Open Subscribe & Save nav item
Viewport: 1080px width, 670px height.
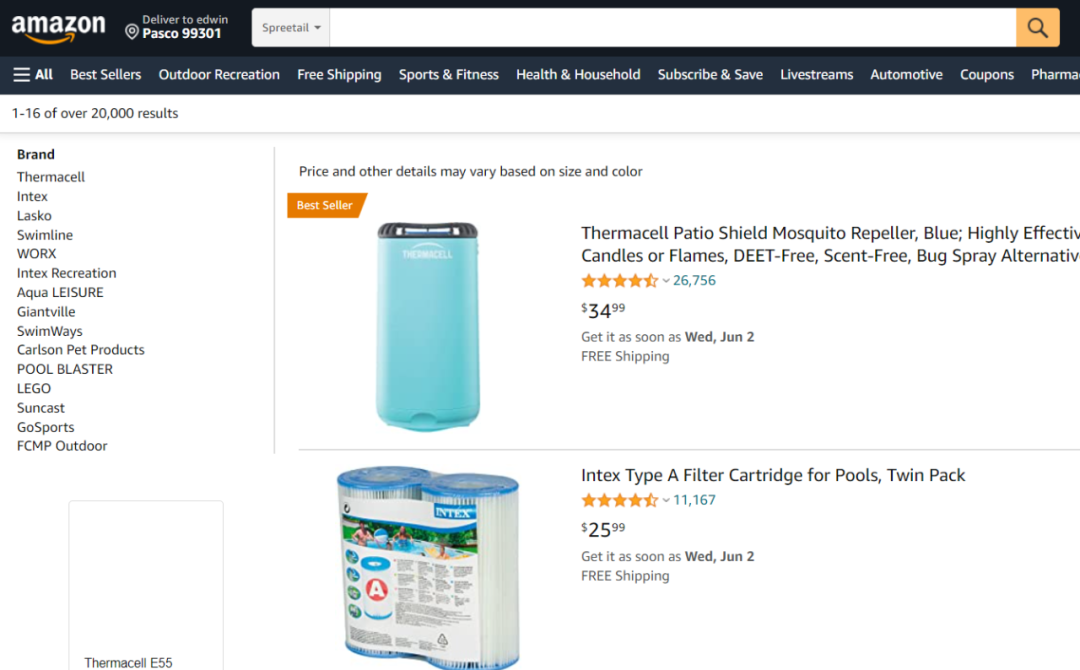pos(710,74)
